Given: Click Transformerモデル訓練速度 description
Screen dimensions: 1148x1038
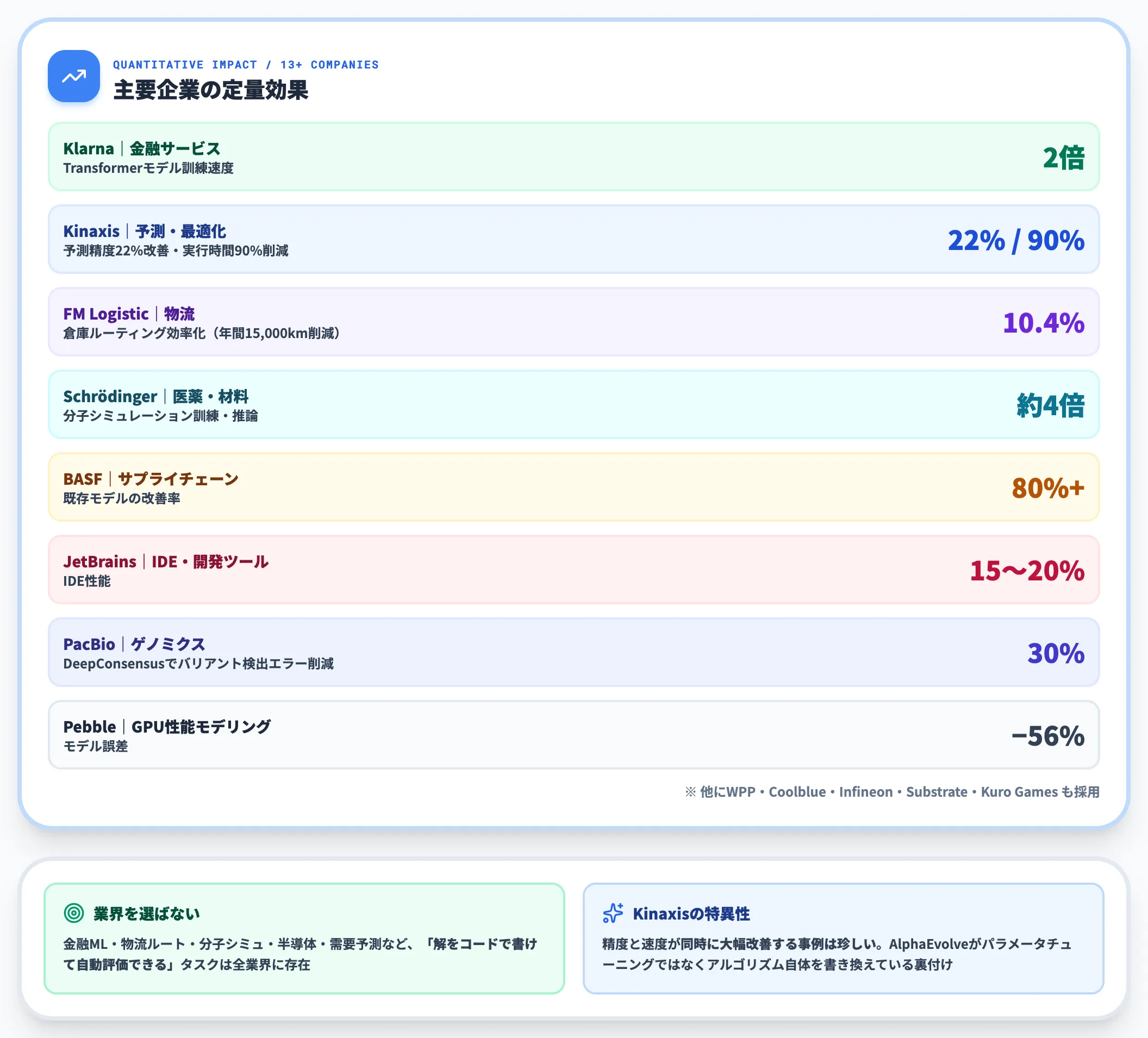Looking at the screenshot, I should (x=148, y=168).
